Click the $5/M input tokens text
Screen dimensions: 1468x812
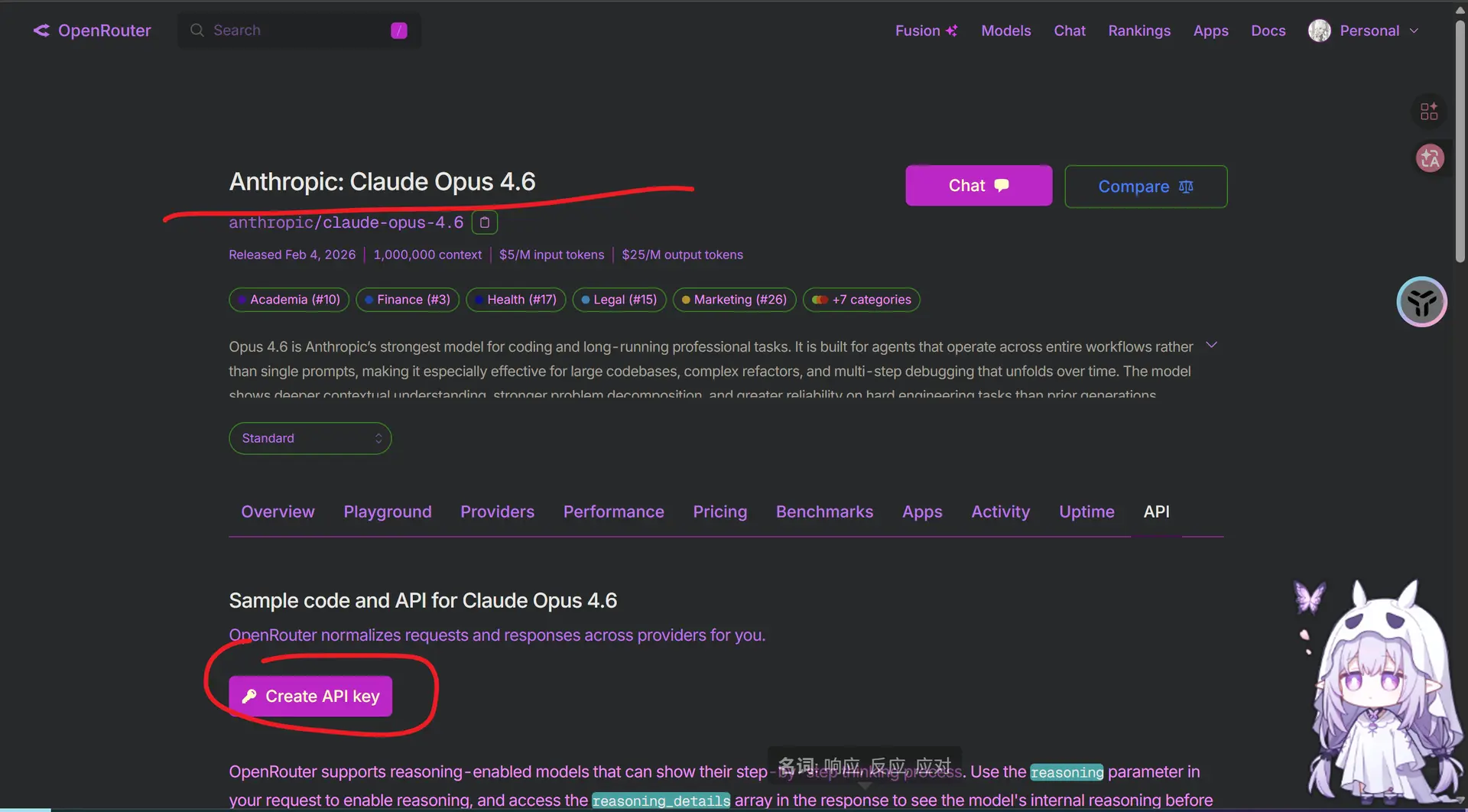pos(551,255)
